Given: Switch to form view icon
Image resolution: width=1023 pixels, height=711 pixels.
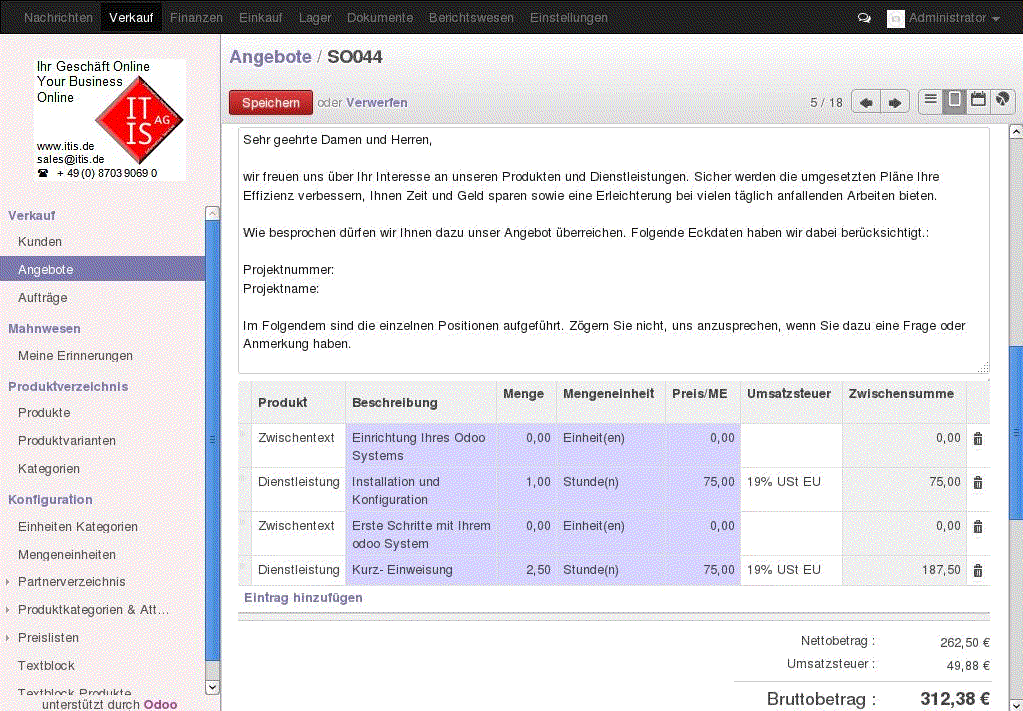Looking at the screenshot, I should pyautogui.click(x=954, y=100).
